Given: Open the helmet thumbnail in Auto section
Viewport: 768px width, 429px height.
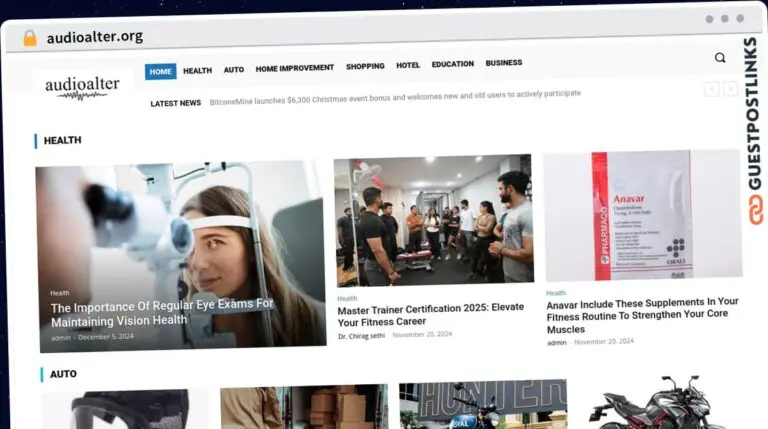Looking at the screenshot, I should coord(125,409).
